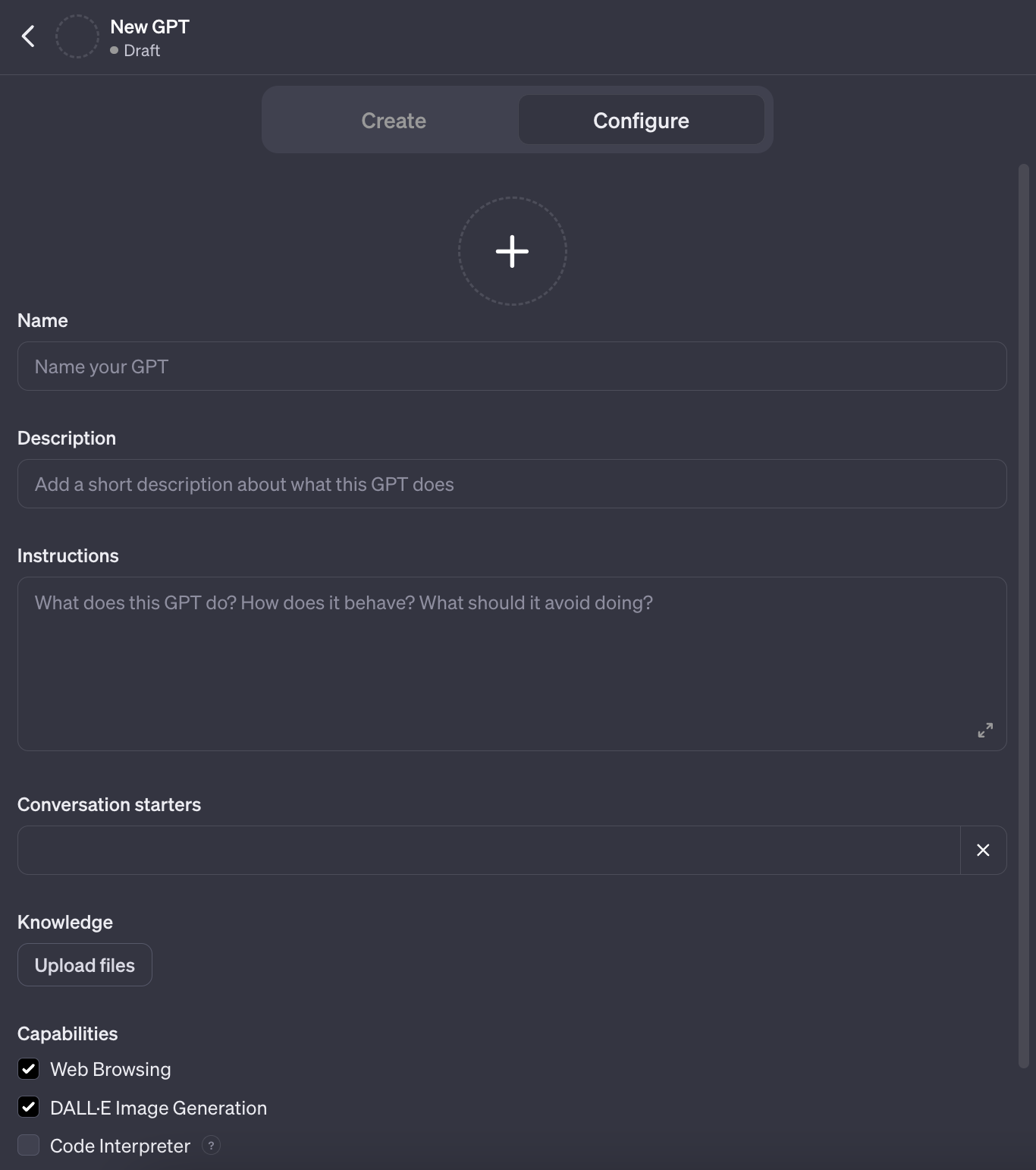Screen dimensions: 1036x1170
Task: Switch to the Create tab
Action: tap(394, 120)
